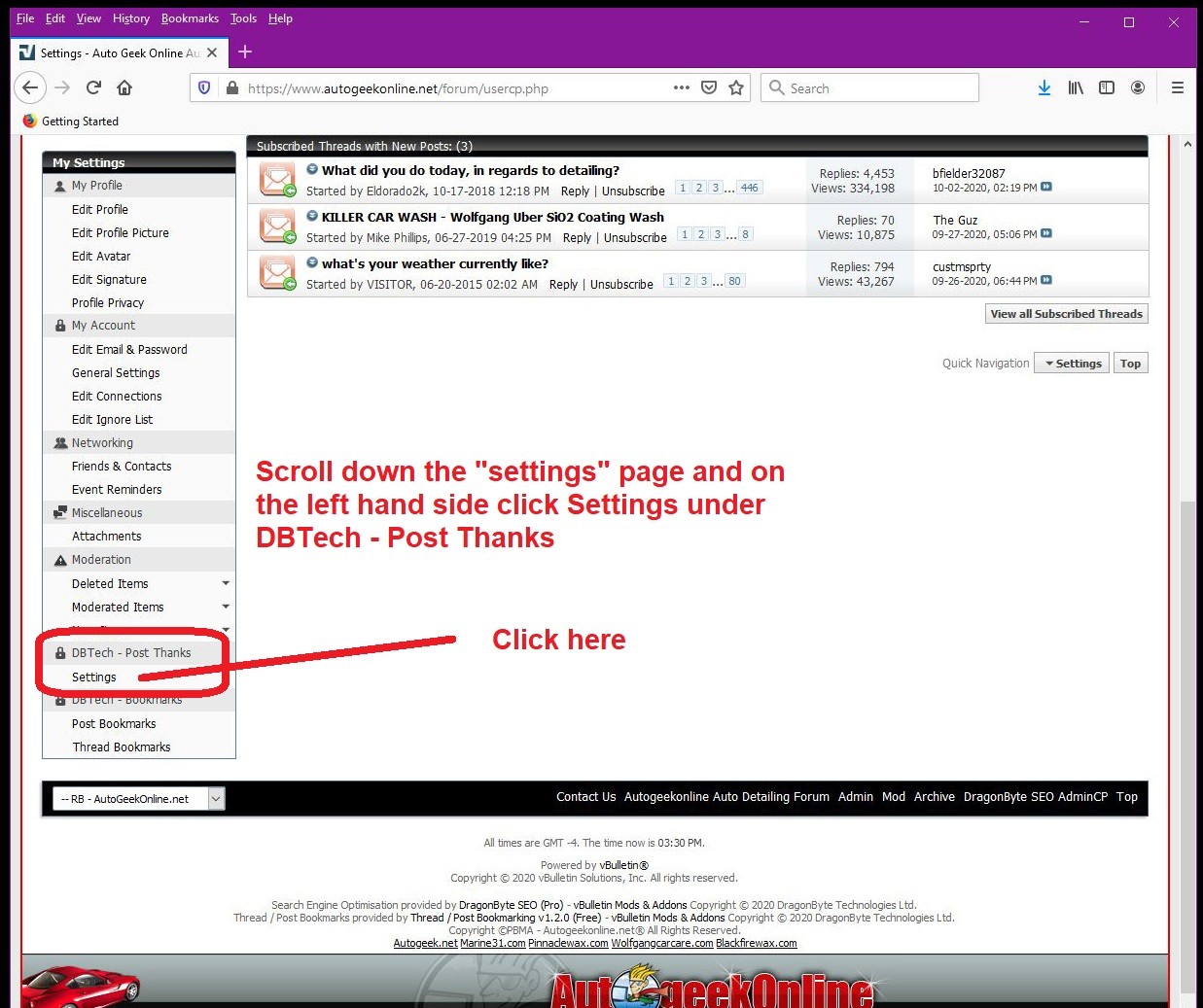Screen dimensions: 1203x1008
Task: Open Firefox account menu
Action: [1138, 87]
